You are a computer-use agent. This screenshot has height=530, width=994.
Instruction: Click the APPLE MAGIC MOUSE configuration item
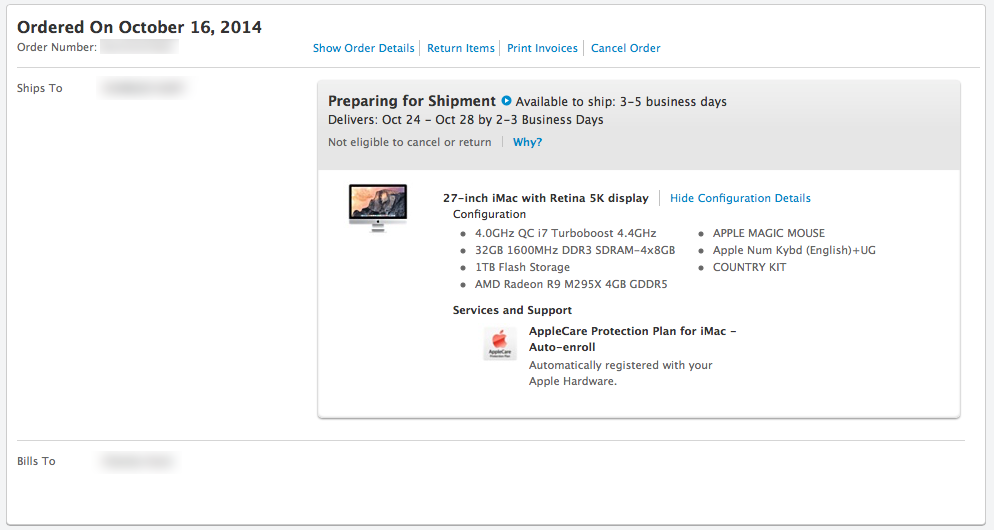click(768, 233)
